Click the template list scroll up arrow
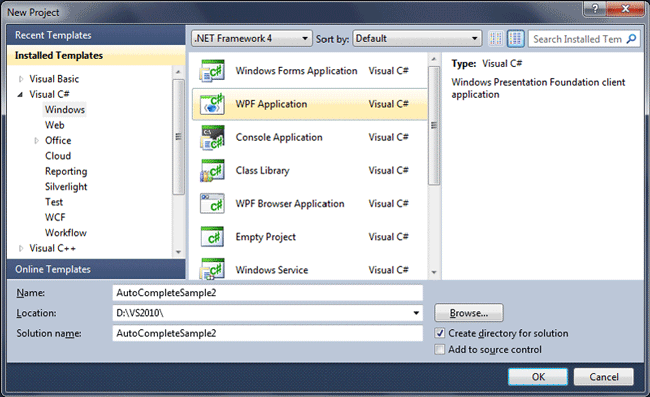Image resolution: width=650 pixels, height=397 pixels. (434, 59)
